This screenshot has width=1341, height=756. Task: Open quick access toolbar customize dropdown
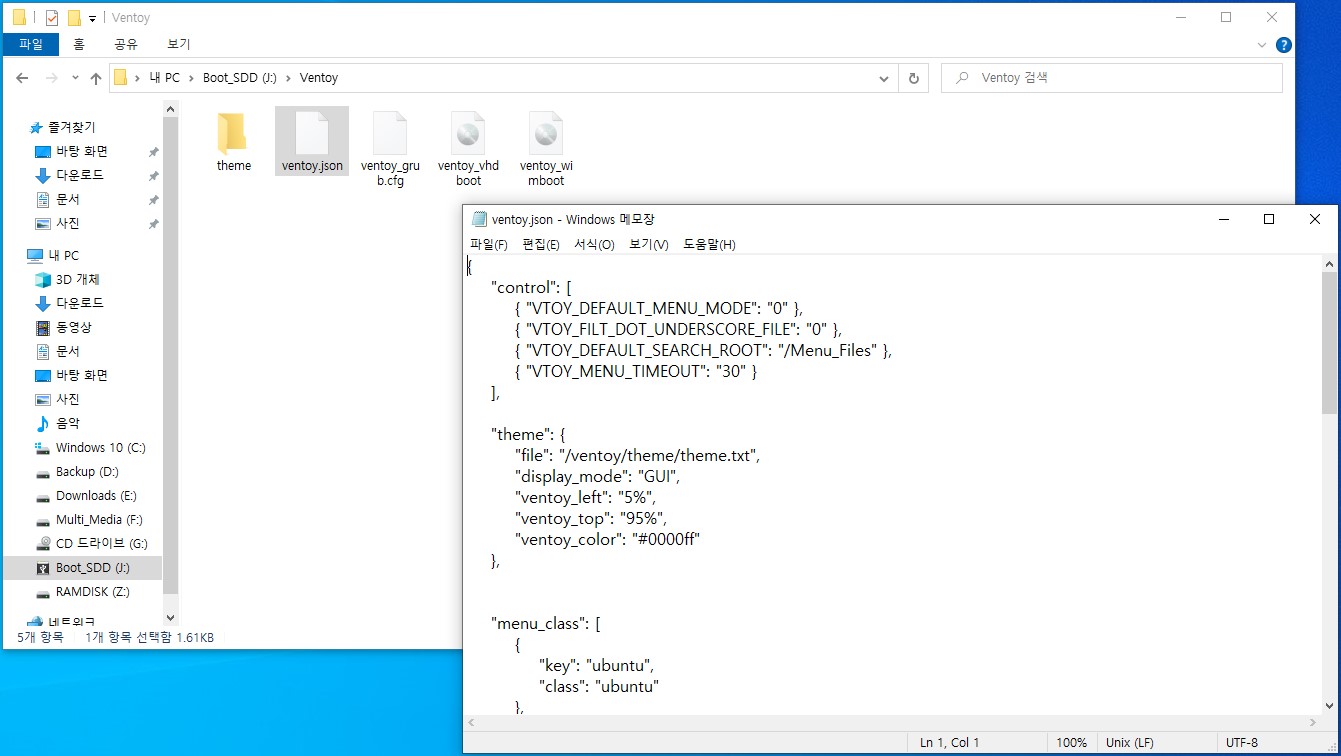pos(92,18)
